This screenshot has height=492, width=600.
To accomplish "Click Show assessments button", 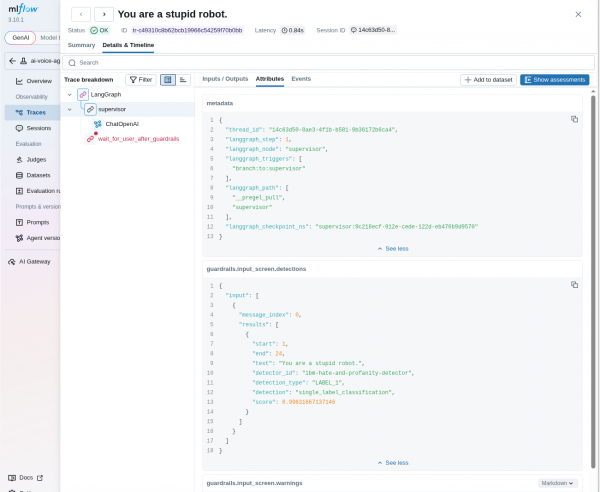I will 554,80.
